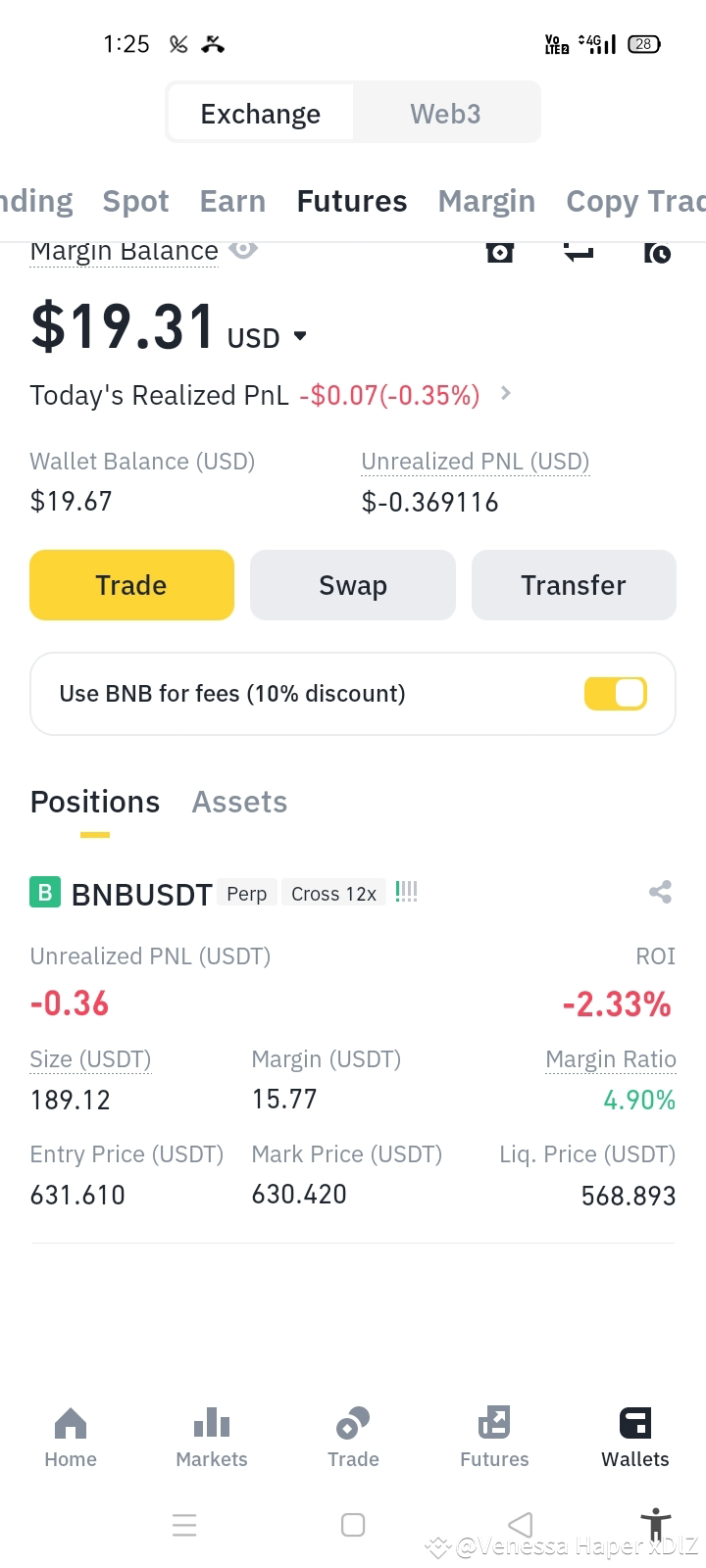The image size is (706, 1568).
Task: Select the Spot wallet tab
Action: [135, 201]
